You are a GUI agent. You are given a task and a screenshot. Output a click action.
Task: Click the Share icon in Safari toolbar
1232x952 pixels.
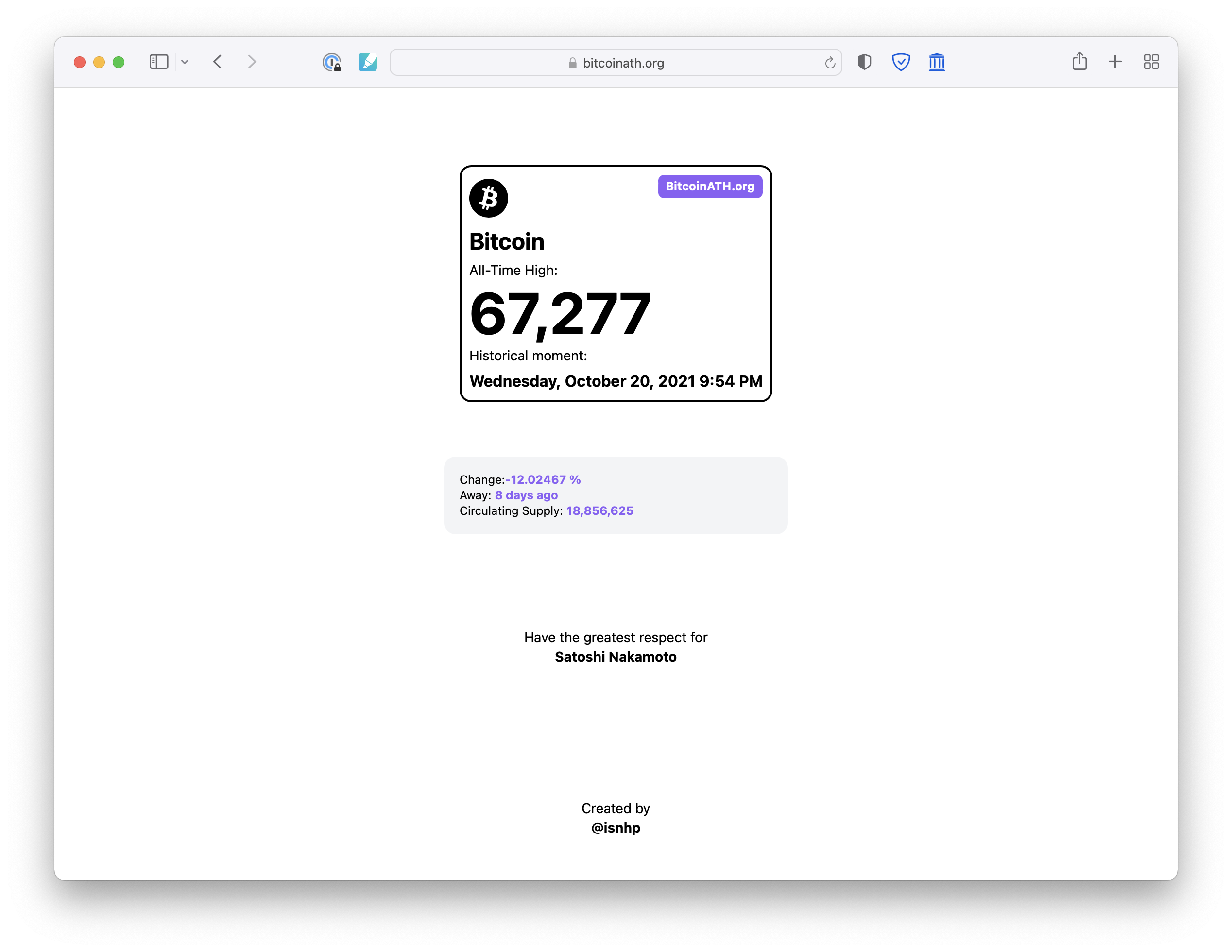point(1079,62)
